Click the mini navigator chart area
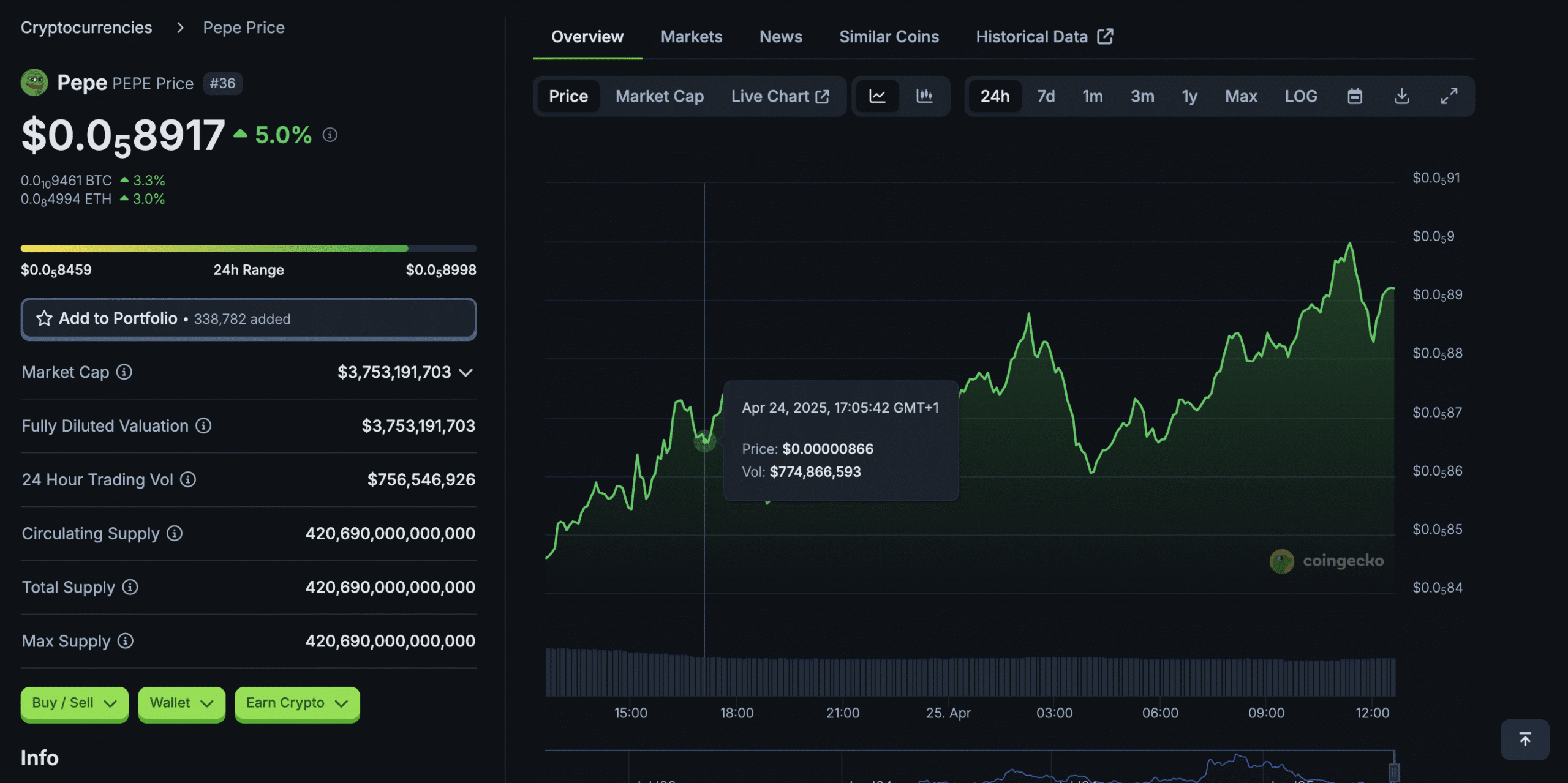Image resolution: width=1568 pixels, height=783 pixels. [970, 766]
